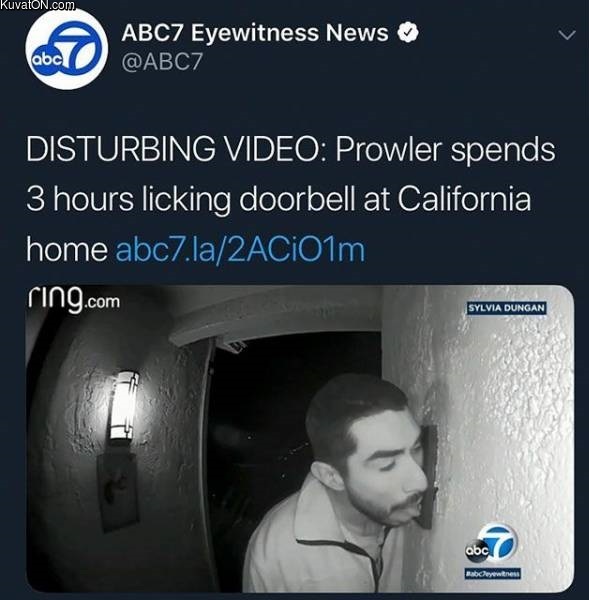Viewport: 589px width, 600px height.
Task: Click the tweet headline text
Action: coord(290,199)
